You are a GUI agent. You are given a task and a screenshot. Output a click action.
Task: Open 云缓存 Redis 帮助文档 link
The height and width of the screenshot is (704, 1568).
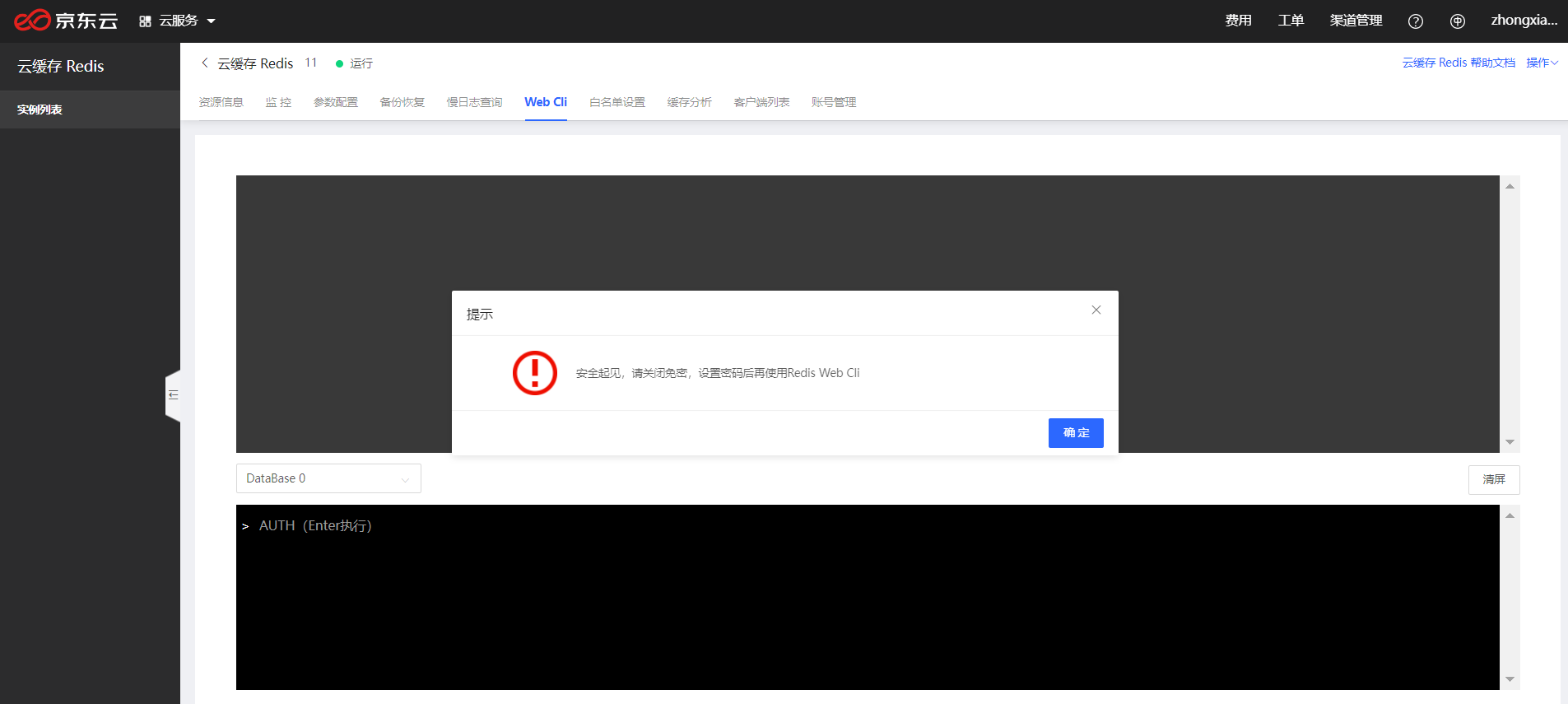click(1459, 63)
